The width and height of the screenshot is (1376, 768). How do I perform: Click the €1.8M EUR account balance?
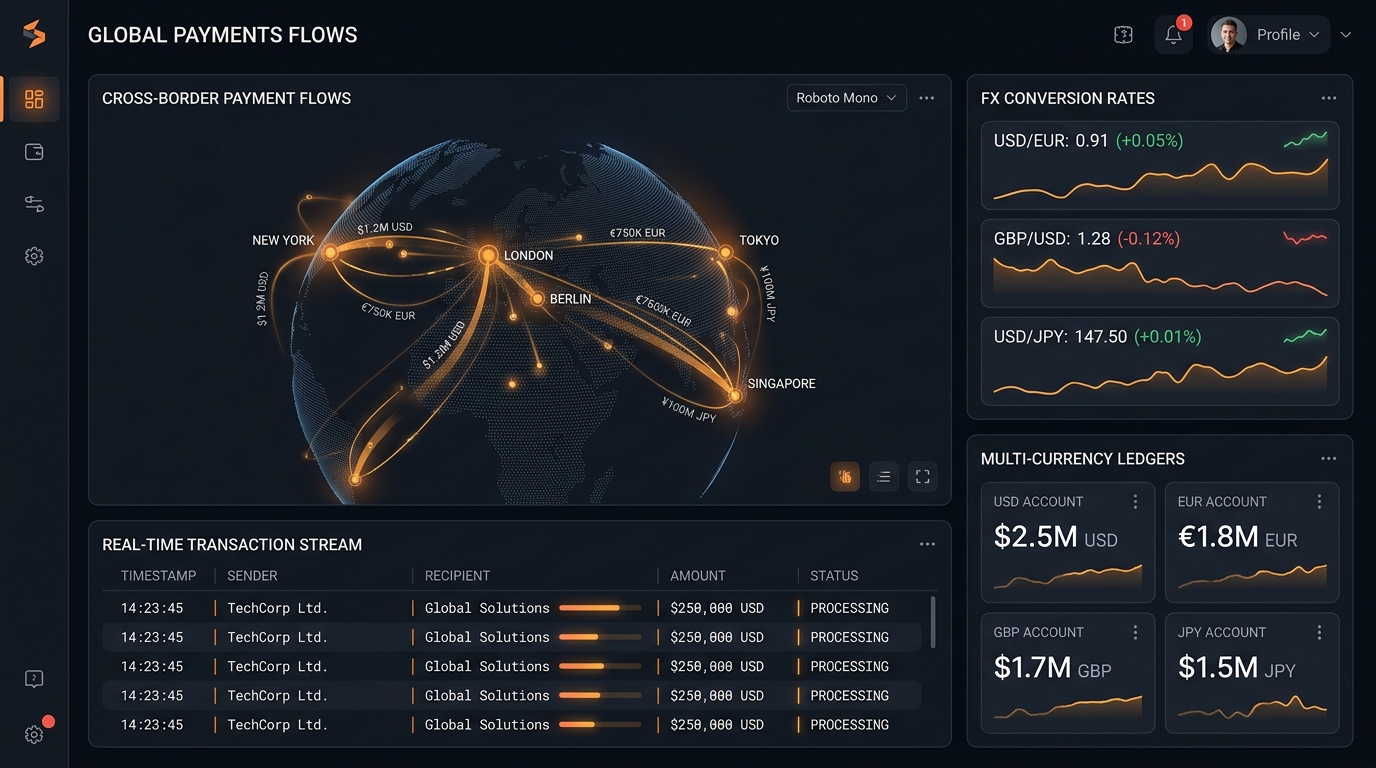point(1238,537)
